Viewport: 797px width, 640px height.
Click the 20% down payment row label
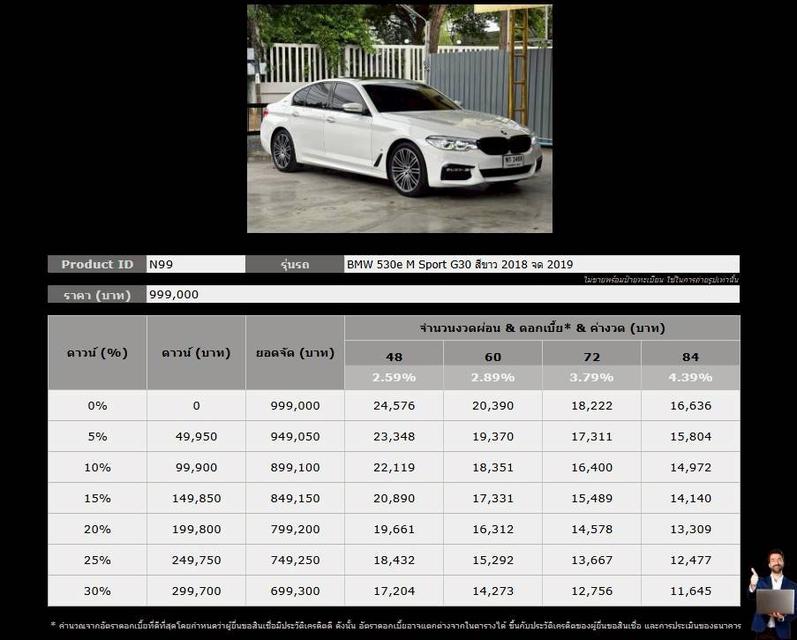(x=97, y=529)
